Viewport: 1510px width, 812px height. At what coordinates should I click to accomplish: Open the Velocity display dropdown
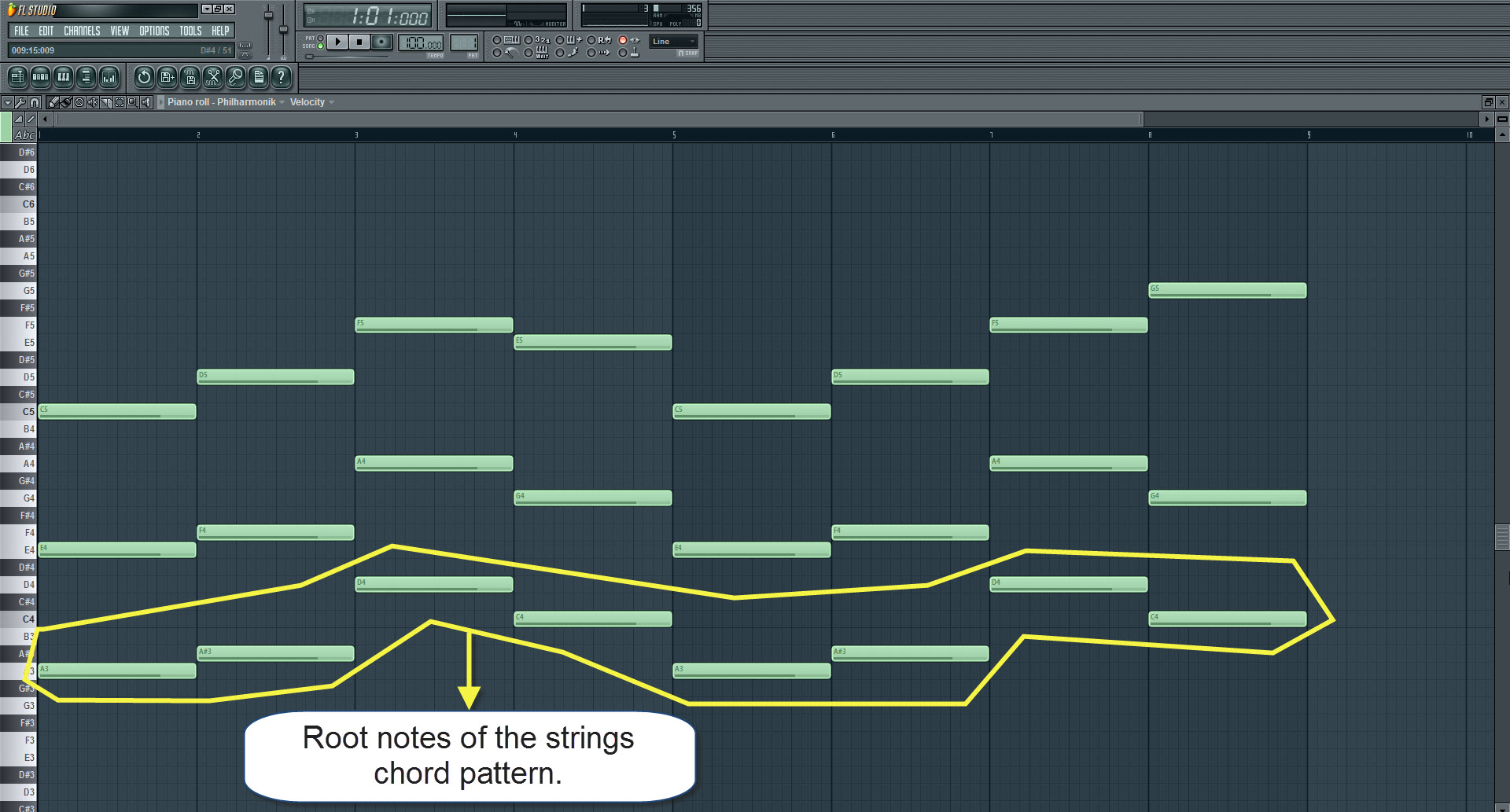pos(330,101)
